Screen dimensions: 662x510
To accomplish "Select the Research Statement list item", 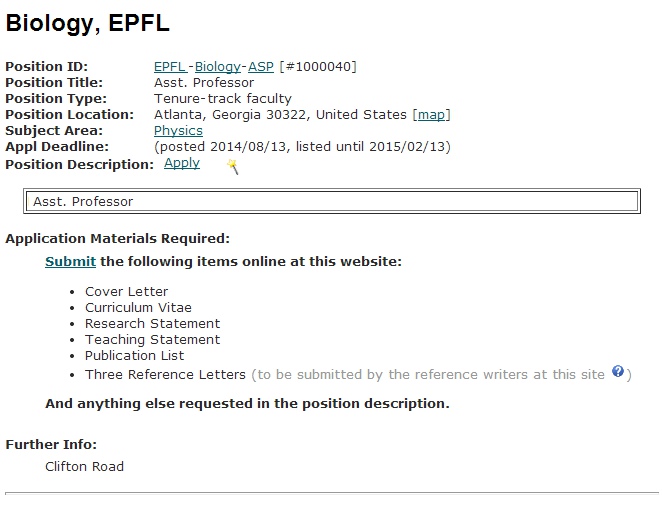I will point(152,324).
